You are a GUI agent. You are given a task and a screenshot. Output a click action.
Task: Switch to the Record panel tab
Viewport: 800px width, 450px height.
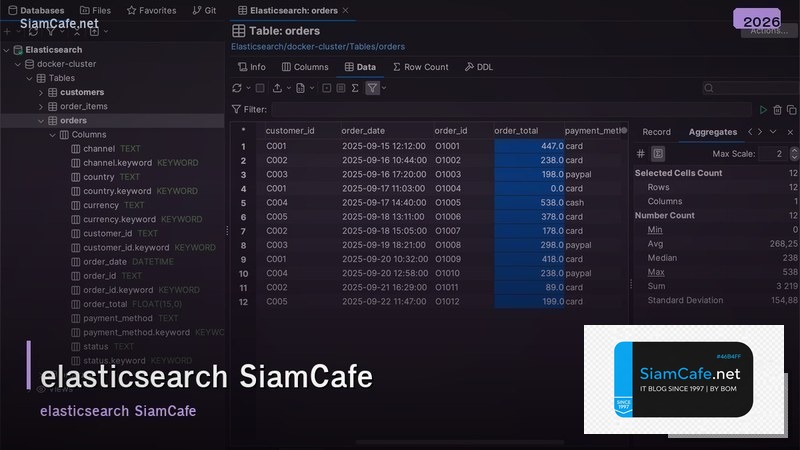pyautogui.click(x=656, y=132)
